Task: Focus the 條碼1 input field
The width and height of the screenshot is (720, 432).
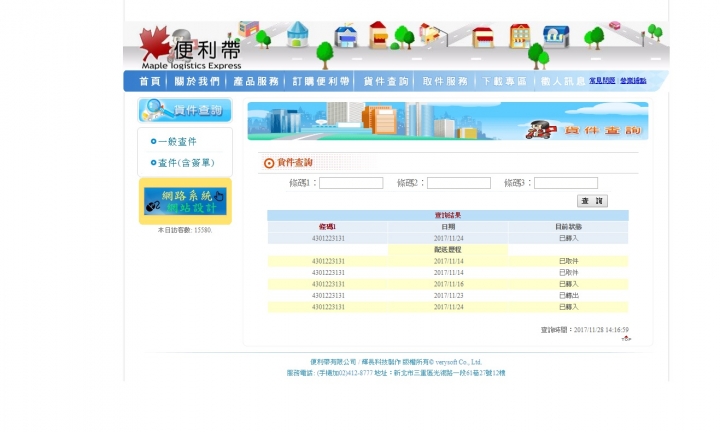Action: pyautogui.click(x=351, y=183)
